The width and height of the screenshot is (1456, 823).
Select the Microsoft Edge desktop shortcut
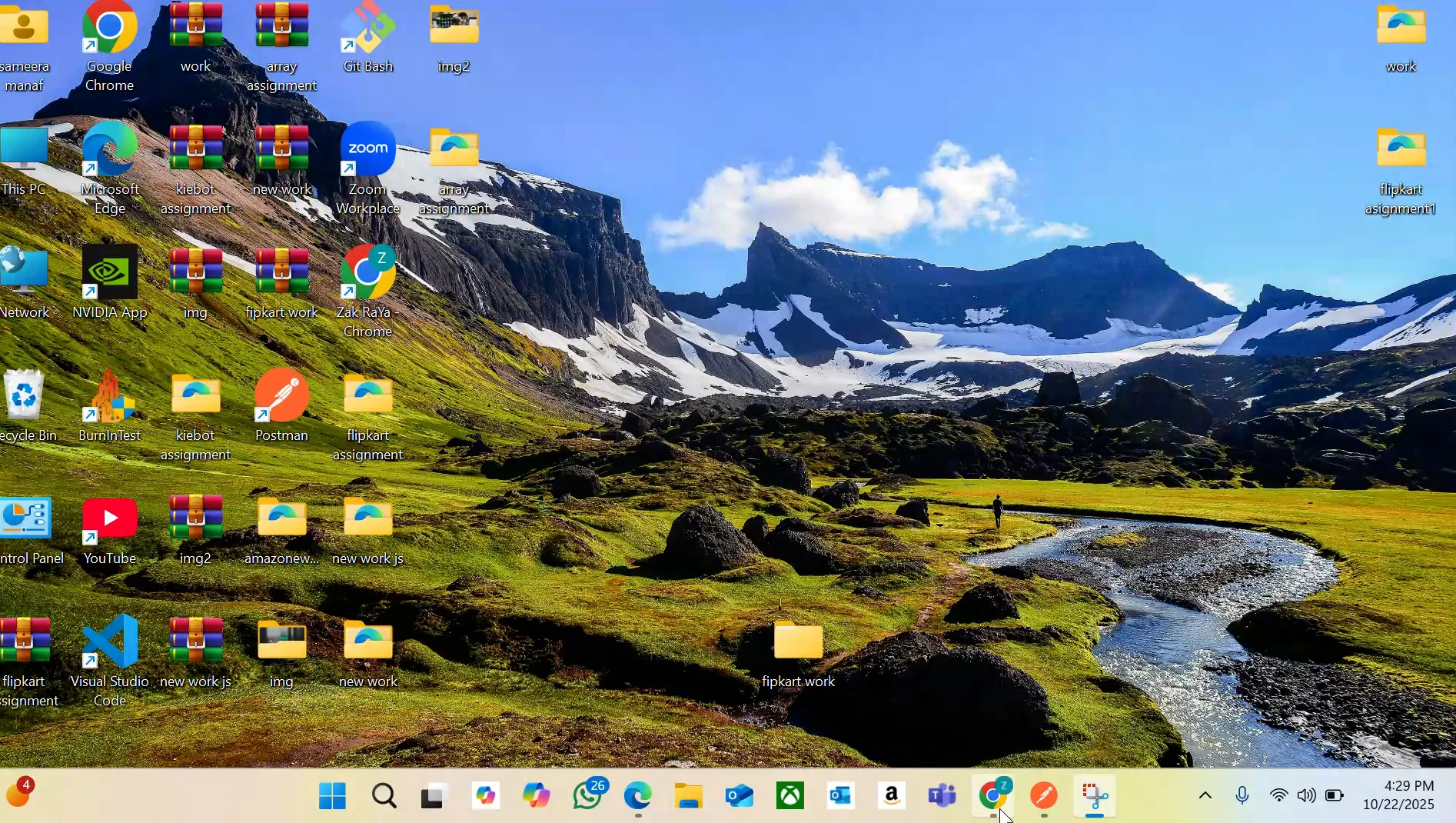[109, 168]
